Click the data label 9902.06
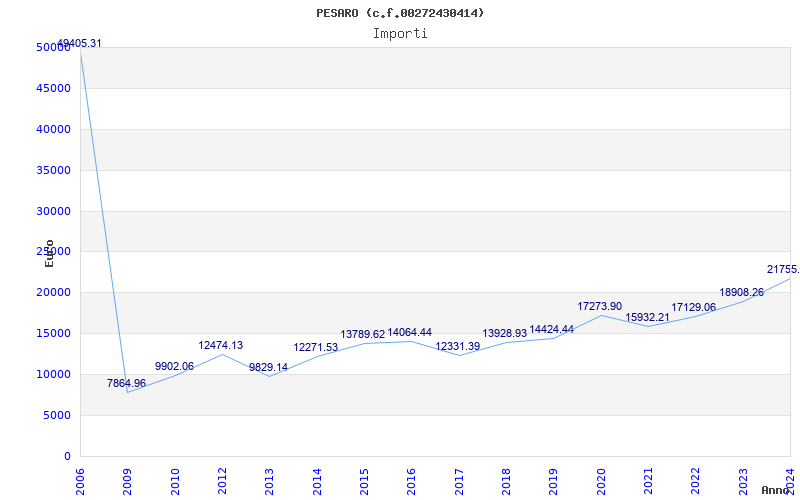Viewport: 800px width, 500px height. pos(174,366)
